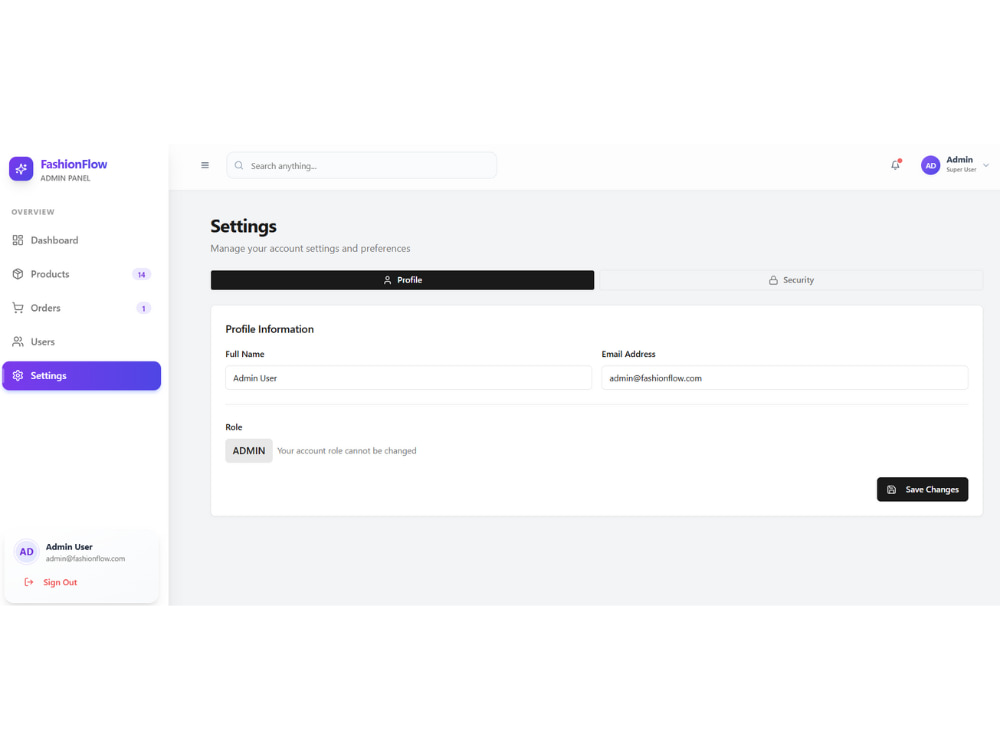The height and width of the screenshot is (750, 1000).
Task: Click the Orders cart icon
Action: (x=18, y=308)
